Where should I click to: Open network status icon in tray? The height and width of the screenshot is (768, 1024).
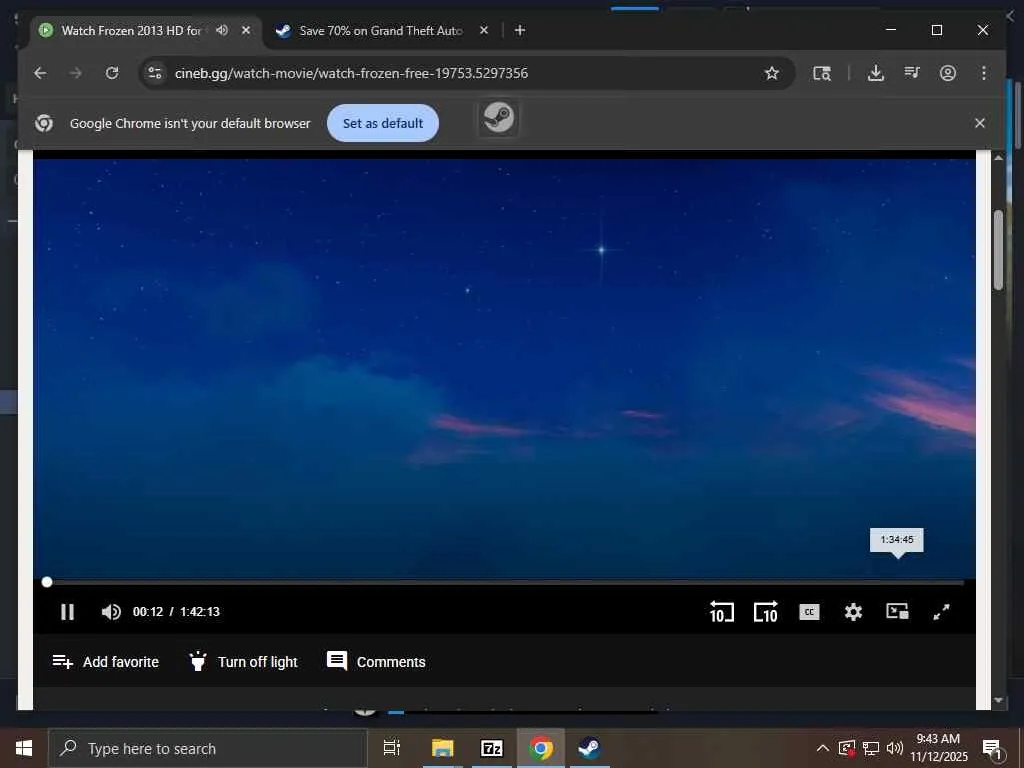point(871,748)
